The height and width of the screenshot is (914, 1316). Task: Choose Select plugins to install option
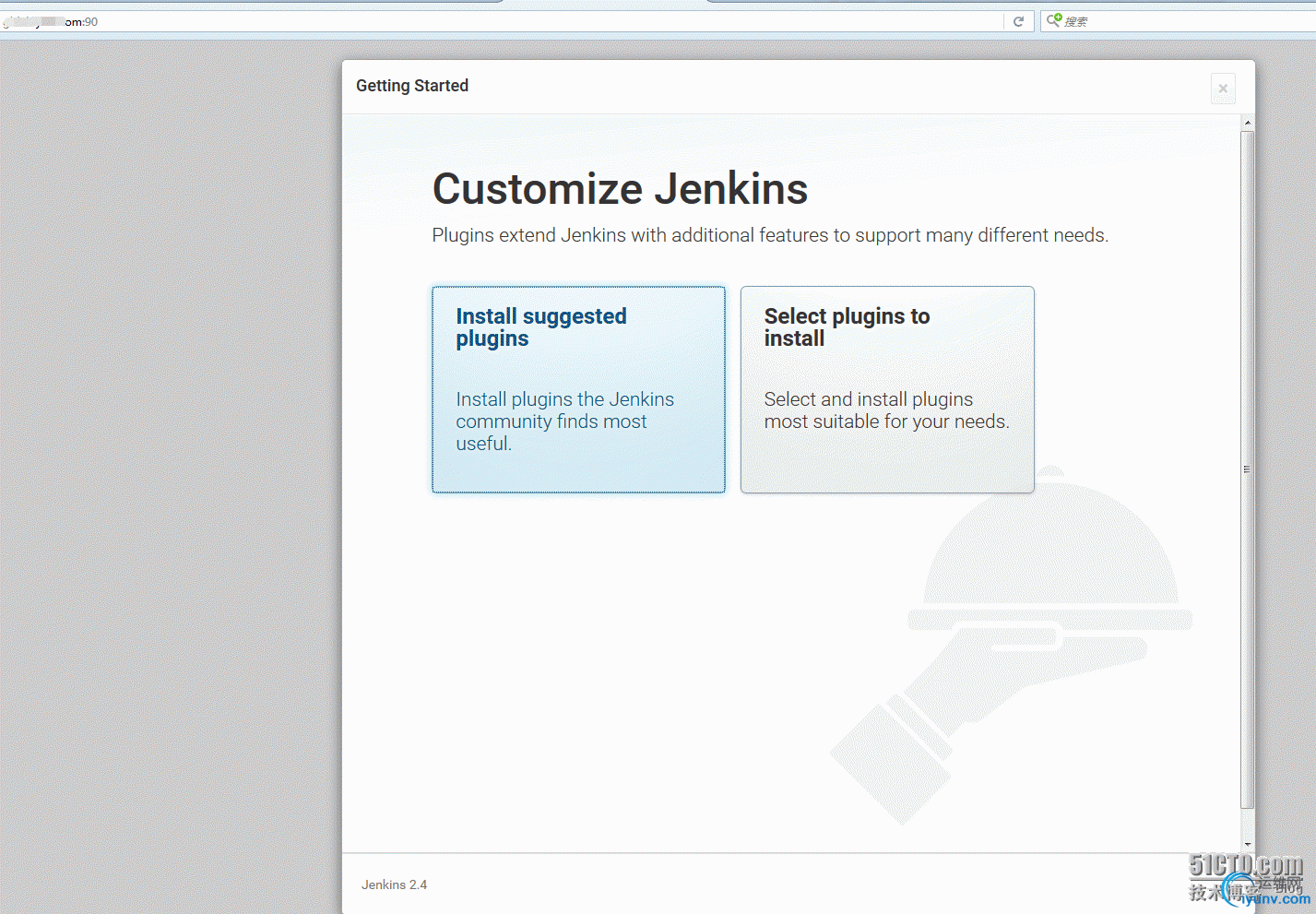click(x=887, y=389)
